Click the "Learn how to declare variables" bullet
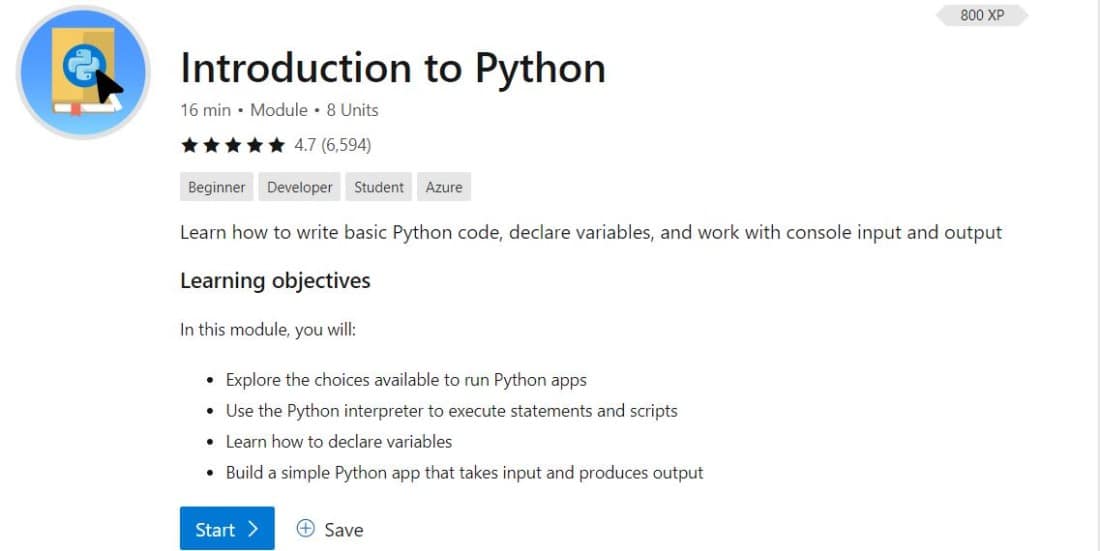Image resolution: width=1100 pixels, height=551 pixels. click(339, 441)
